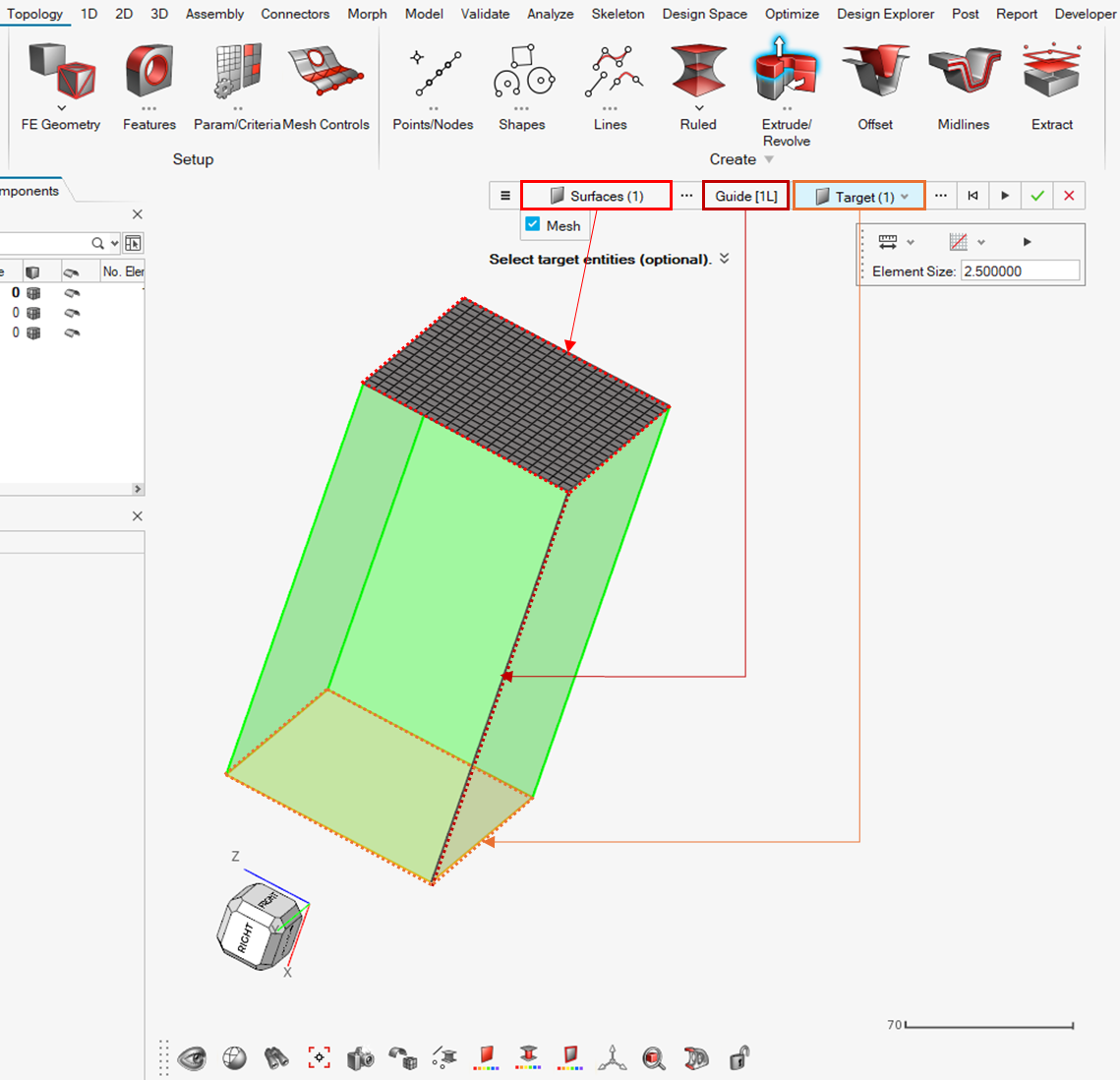Screen dimensions: 1120x1080
Task: Expand the Create group arrow
Action: point(769,159)
